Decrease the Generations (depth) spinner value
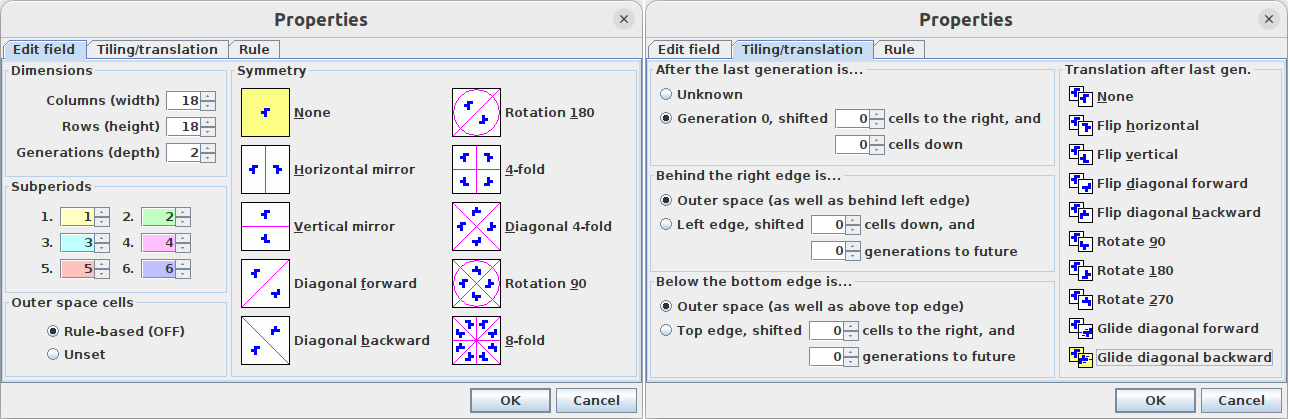This screenshot has height=419, width=1290. point(208,157)
